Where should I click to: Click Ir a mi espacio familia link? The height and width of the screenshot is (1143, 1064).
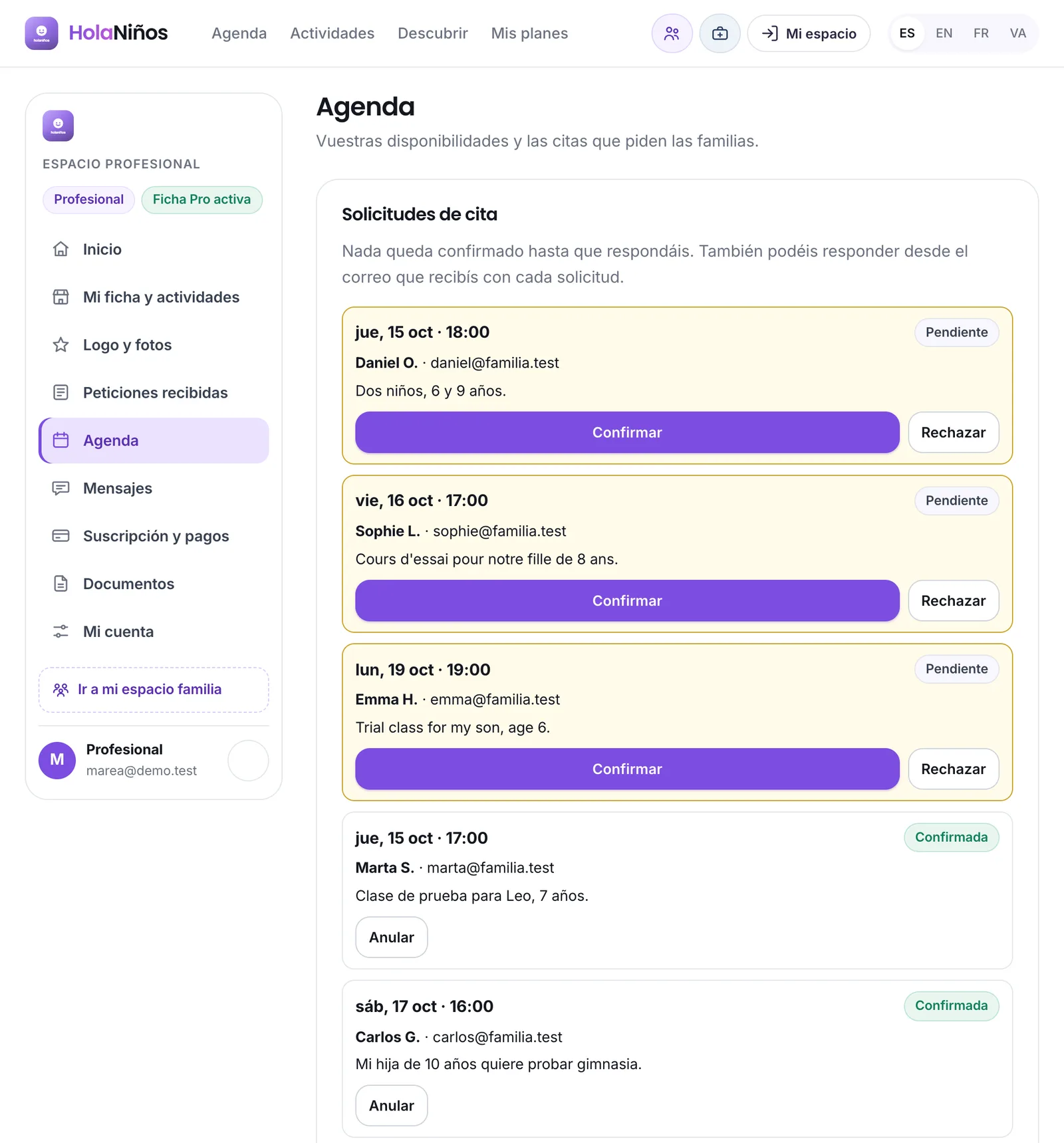[154, 690]
